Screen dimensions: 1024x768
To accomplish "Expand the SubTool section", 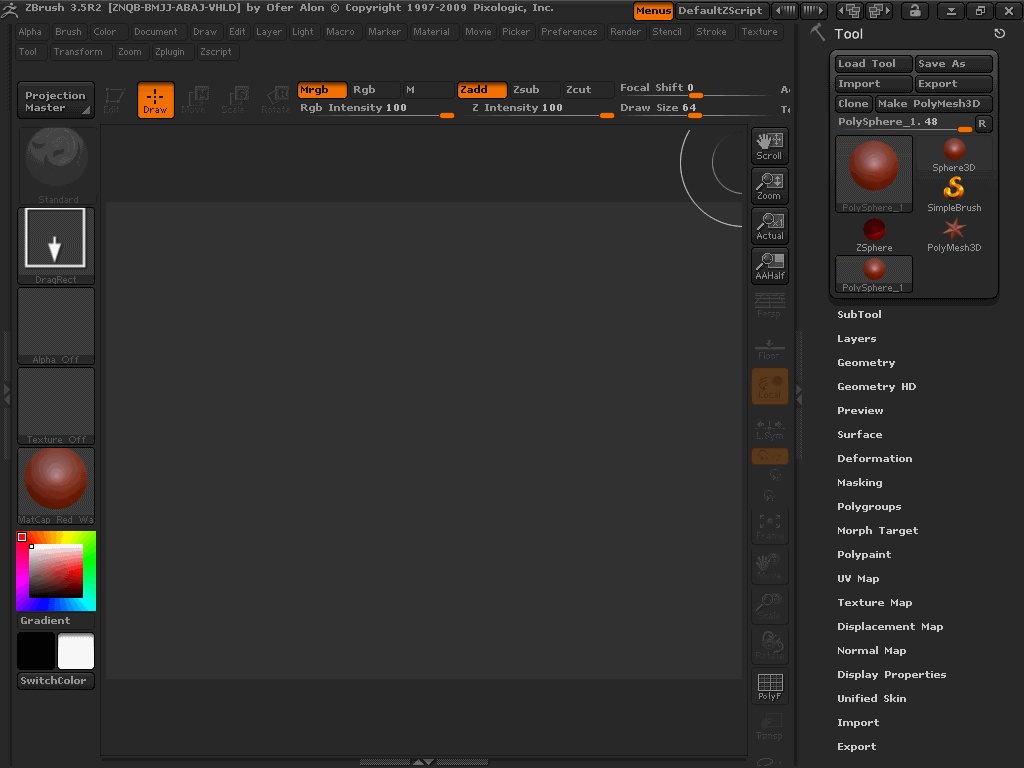I will [x=859, y=314].
